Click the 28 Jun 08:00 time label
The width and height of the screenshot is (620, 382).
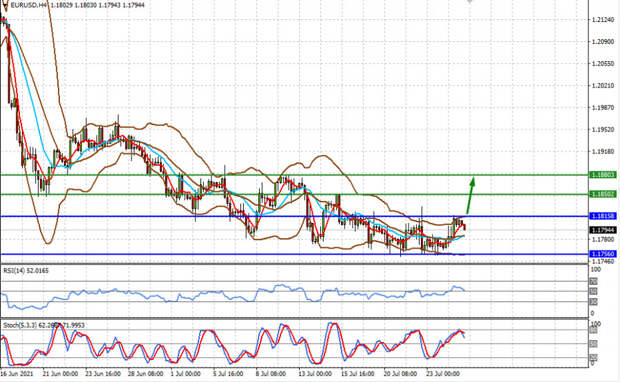[145, 374]
